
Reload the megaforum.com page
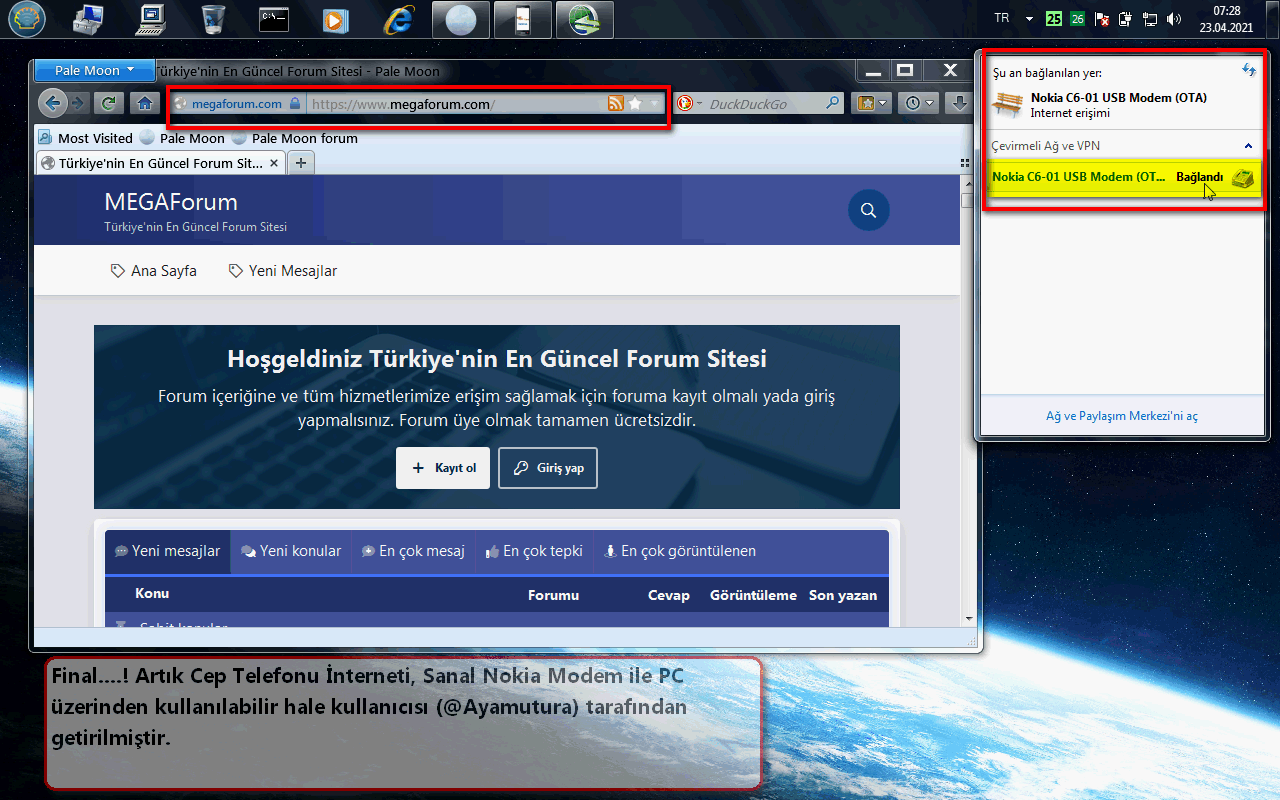coord(108,103)
